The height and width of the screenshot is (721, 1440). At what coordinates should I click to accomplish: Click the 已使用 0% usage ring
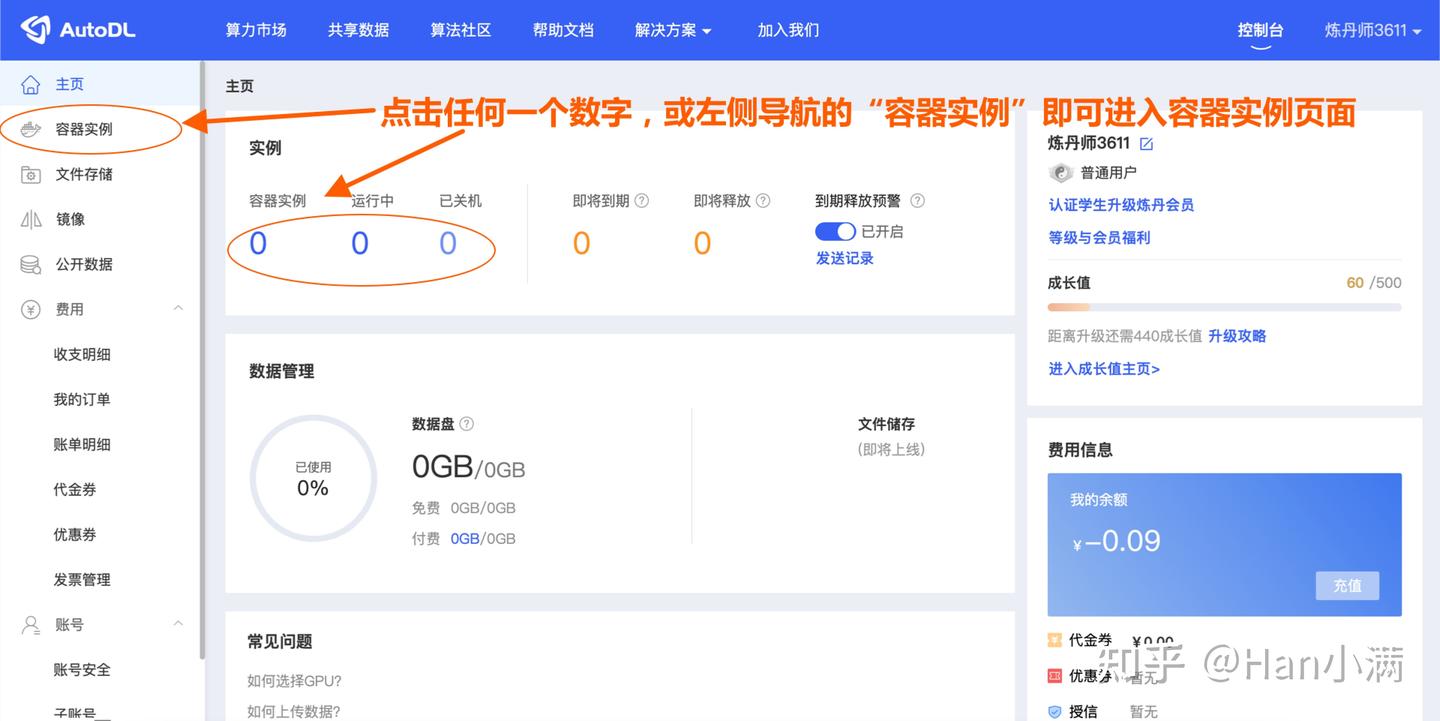click(313, 478)
